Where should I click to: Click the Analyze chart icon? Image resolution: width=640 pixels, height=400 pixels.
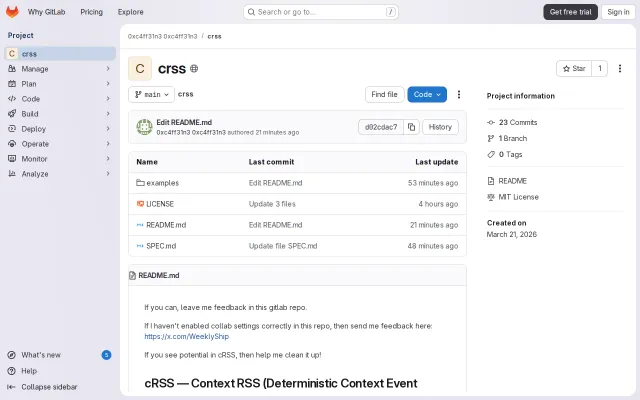click(12, 173)
